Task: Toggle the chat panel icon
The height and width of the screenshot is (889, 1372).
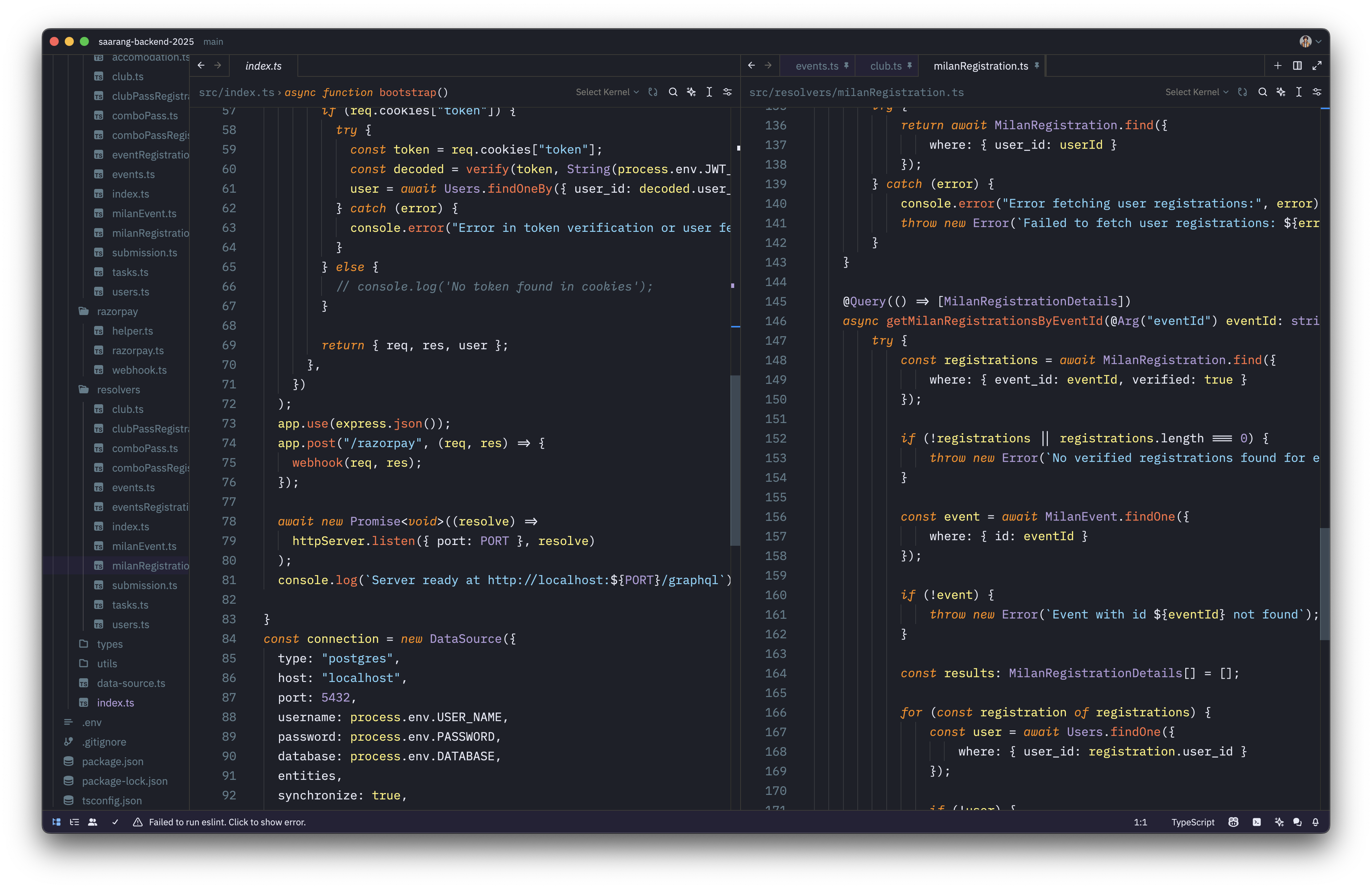Action: [x=1297, y=822]
